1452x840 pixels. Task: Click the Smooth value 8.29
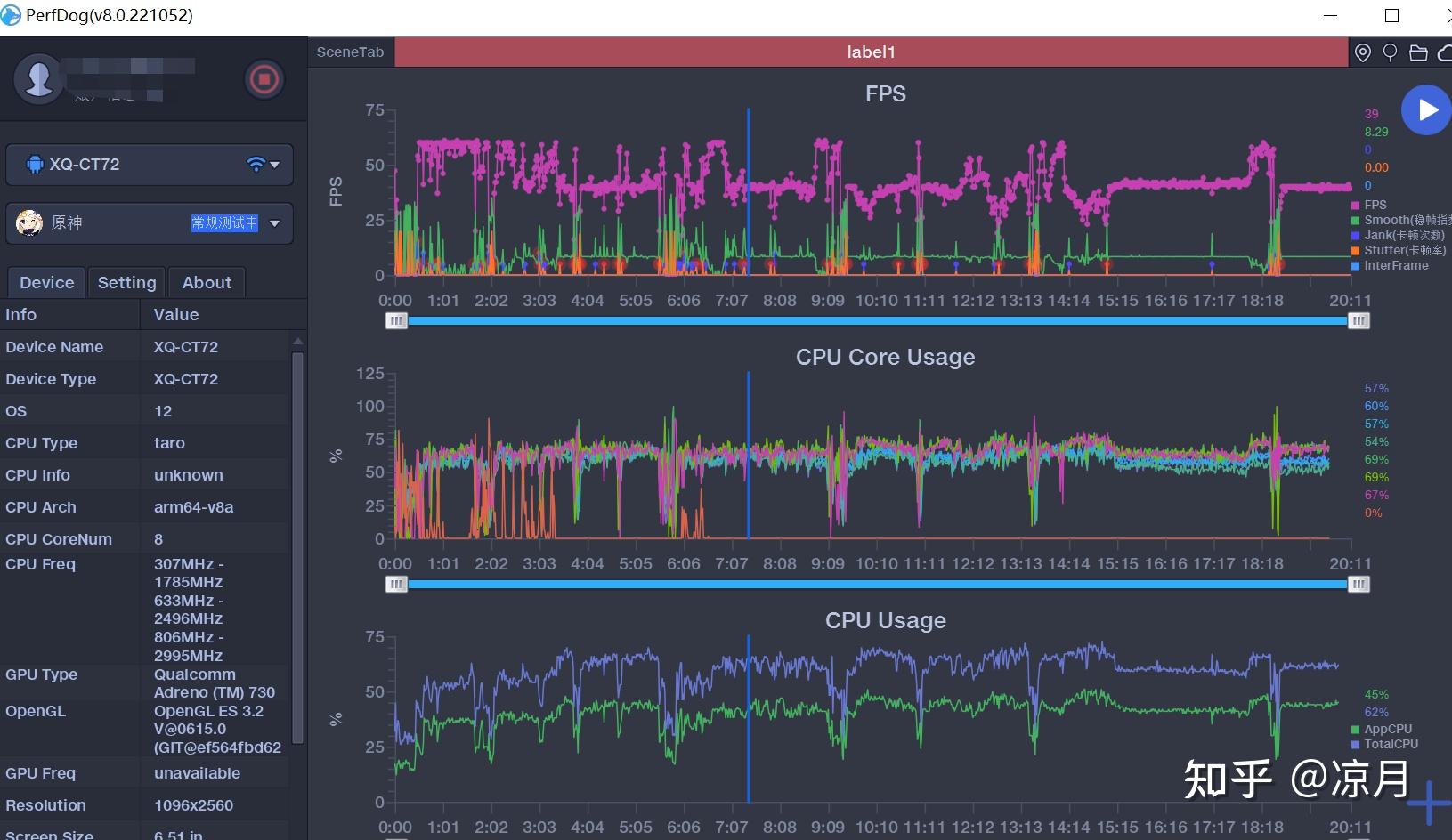(1376, 132)
